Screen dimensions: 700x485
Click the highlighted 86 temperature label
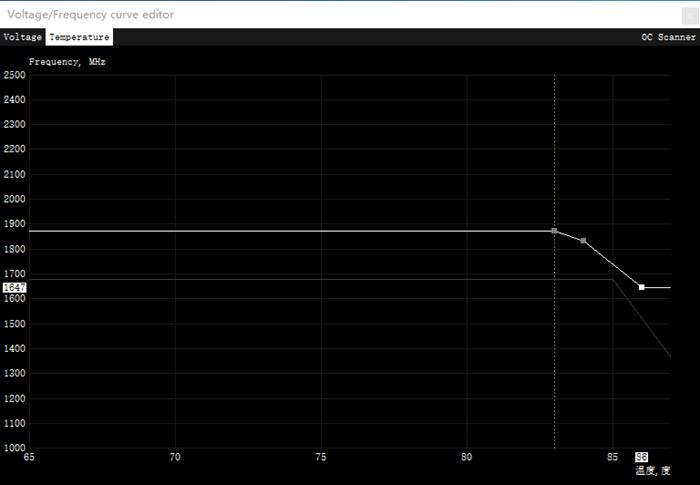[641, 457]
